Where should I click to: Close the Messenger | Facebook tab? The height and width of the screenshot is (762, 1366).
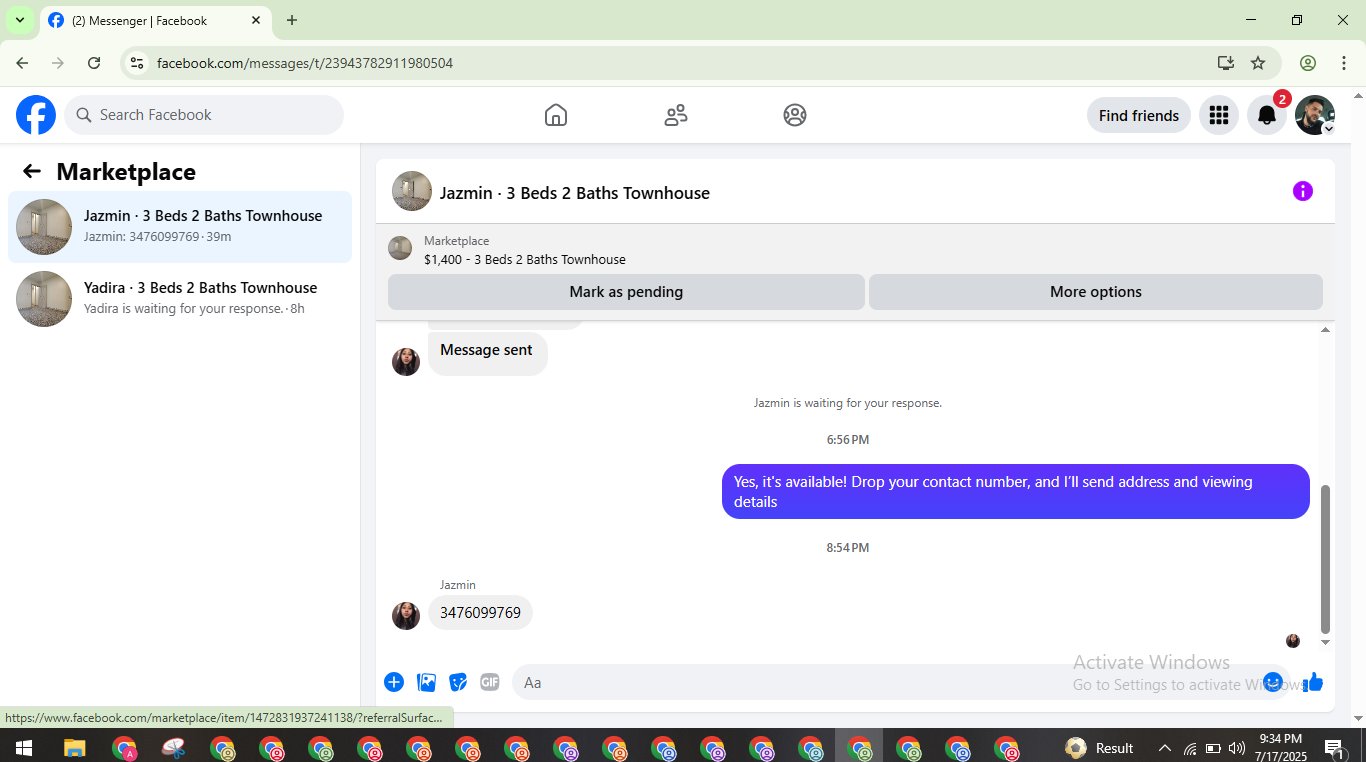coord(256,20)
